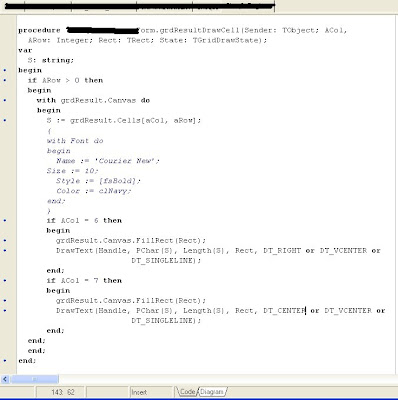Click the 'S: string;' declaration
The image size is (398, 400).
[51, 60]
